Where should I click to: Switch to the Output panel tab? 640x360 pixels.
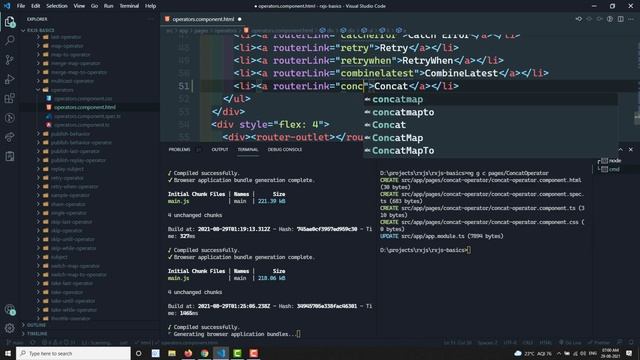(220, 150)
